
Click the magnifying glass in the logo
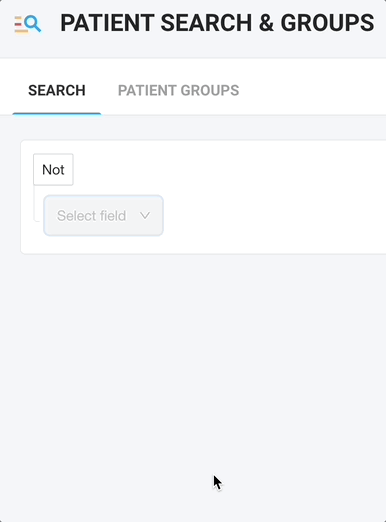[x=33, y=24]
